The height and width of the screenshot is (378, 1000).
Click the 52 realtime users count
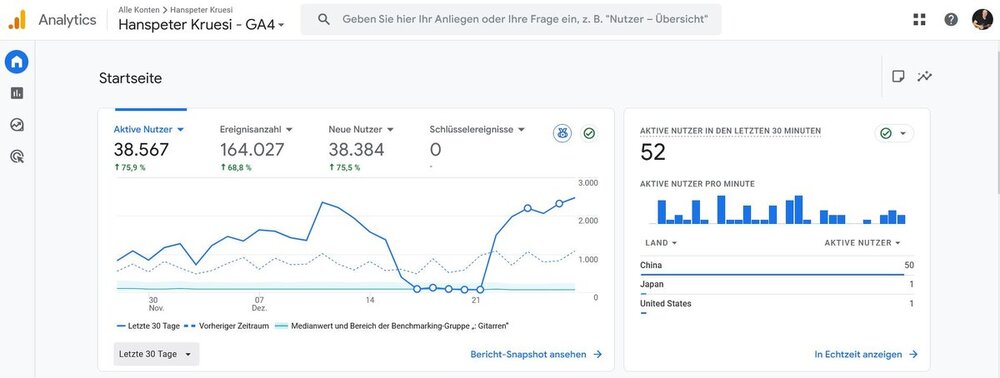point(652,152)
